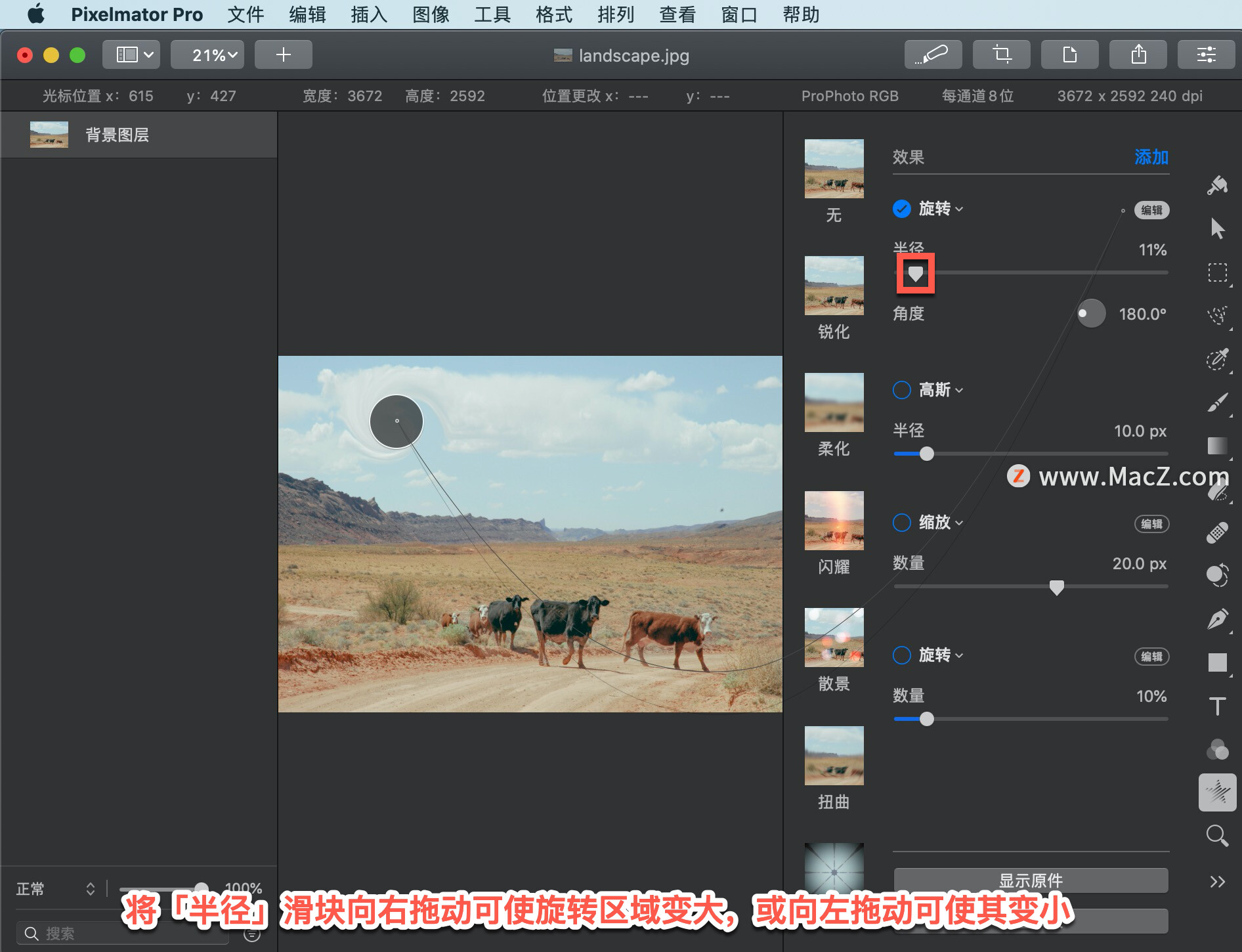The width and height of the screenshot is (1242, 952).
Task: Enable the 缩放 effect checkbox
Action: point(902,523)
